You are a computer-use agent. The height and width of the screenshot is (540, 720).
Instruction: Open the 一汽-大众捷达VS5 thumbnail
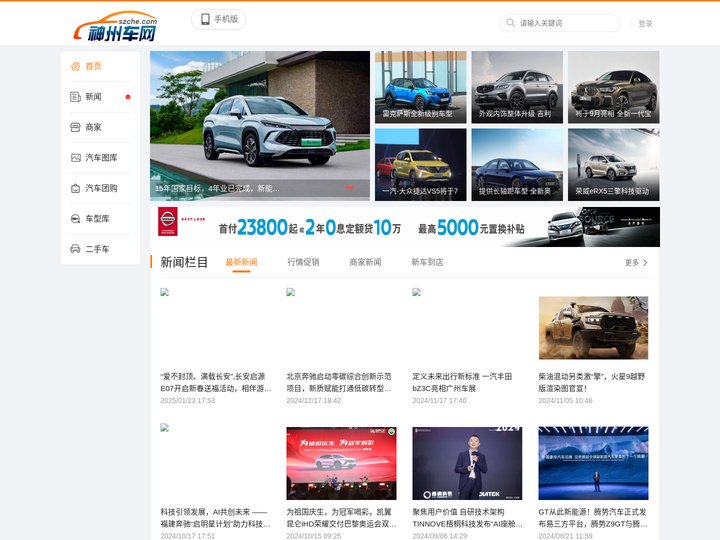point(421,165)
